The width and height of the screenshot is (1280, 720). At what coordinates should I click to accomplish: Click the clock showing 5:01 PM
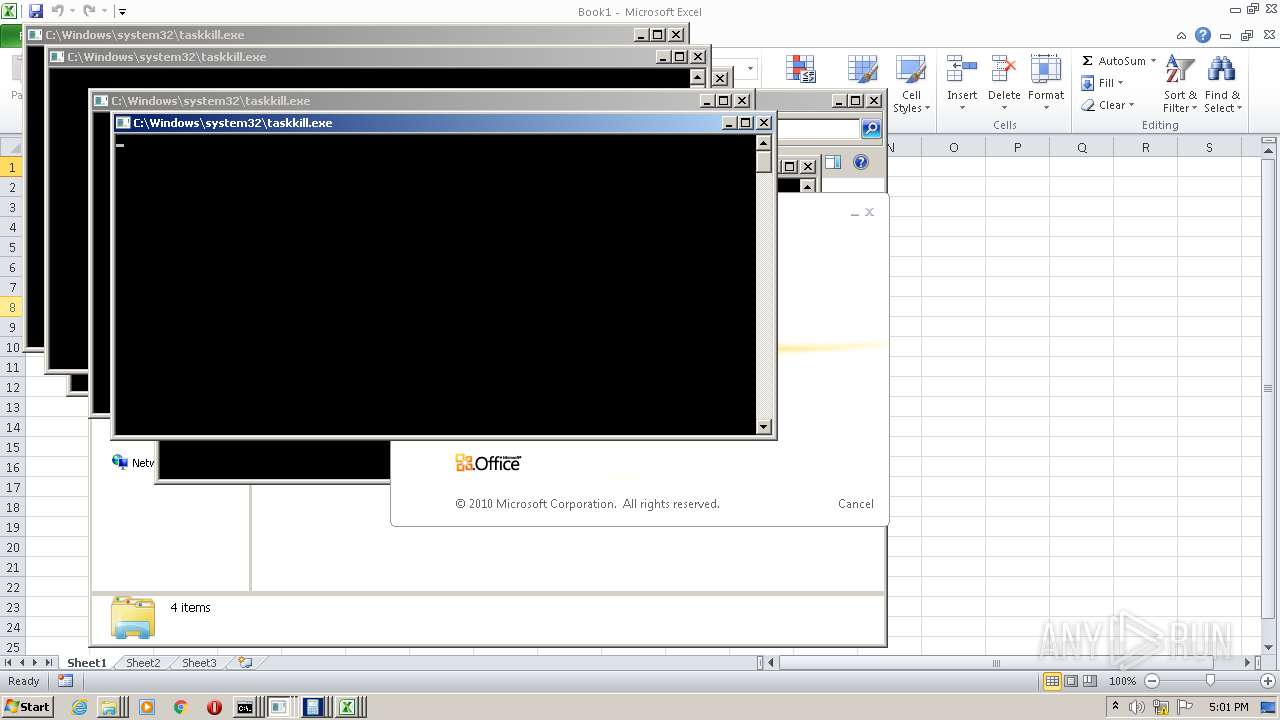pyautogui.click(x=1228, y=707)
